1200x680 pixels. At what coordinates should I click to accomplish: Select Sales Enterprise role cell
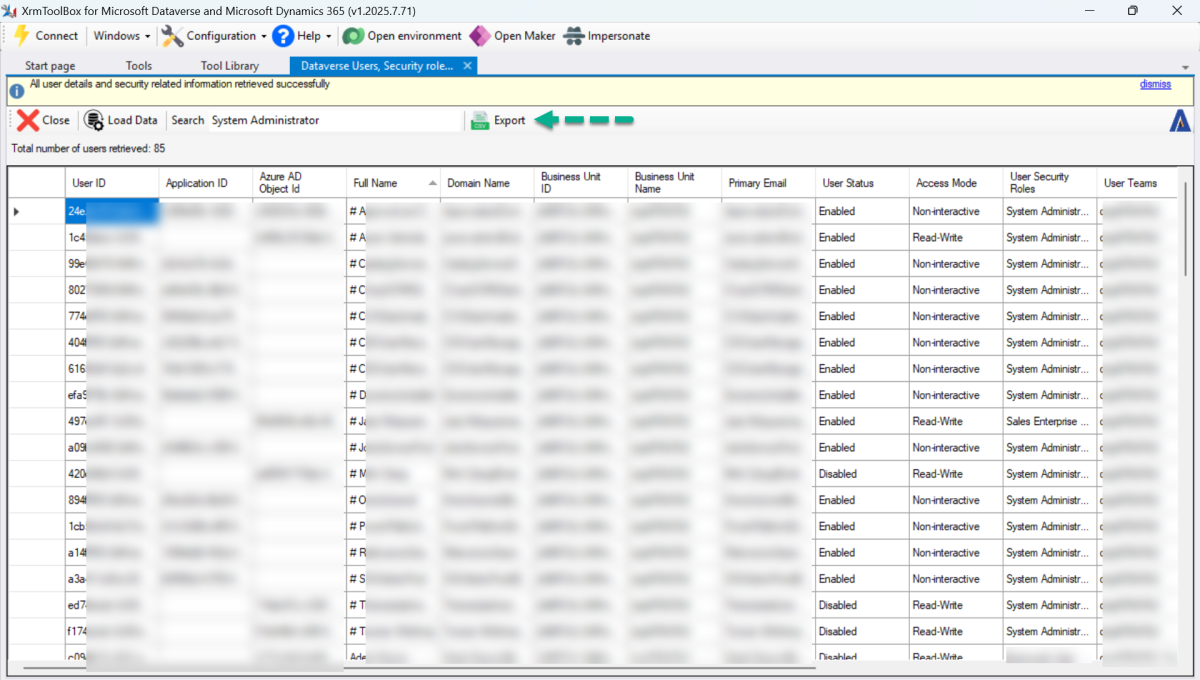tap(1050, 421)
